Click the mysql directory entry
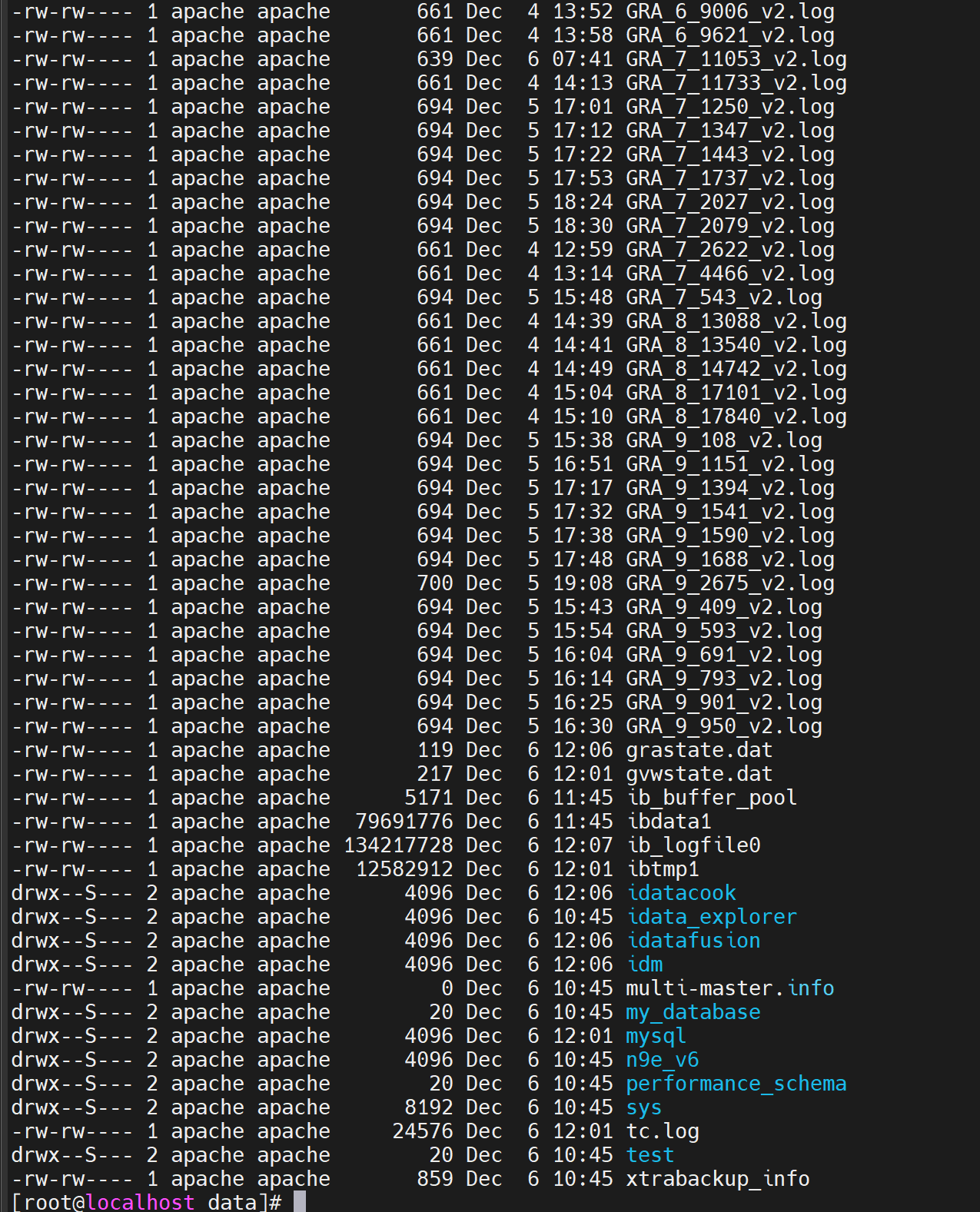The image size is (980, 1212). tap(656, 1036)
